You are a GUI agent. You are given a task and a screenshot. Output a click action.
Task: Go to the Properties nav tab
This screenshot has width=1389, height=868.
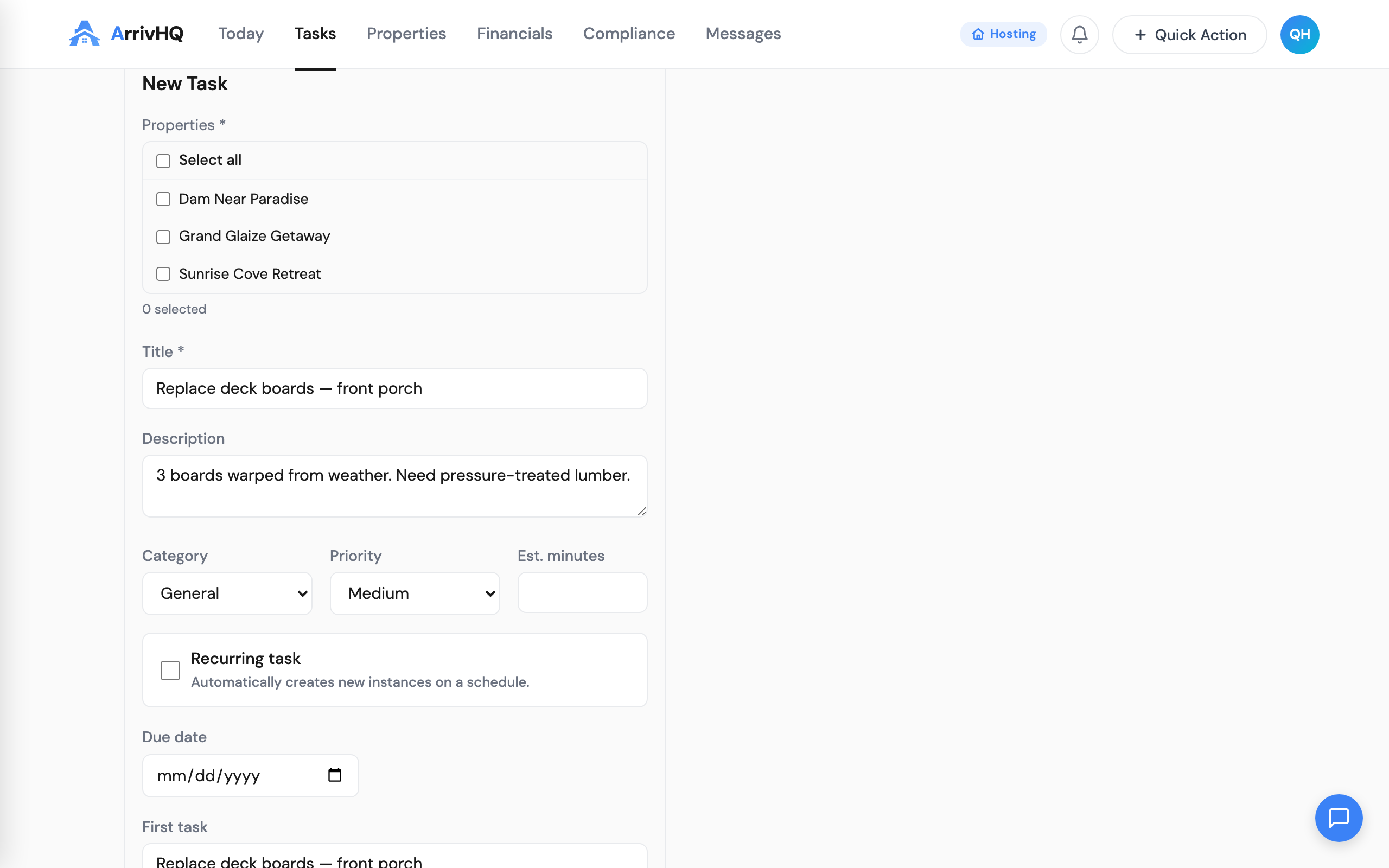[406, 34]
